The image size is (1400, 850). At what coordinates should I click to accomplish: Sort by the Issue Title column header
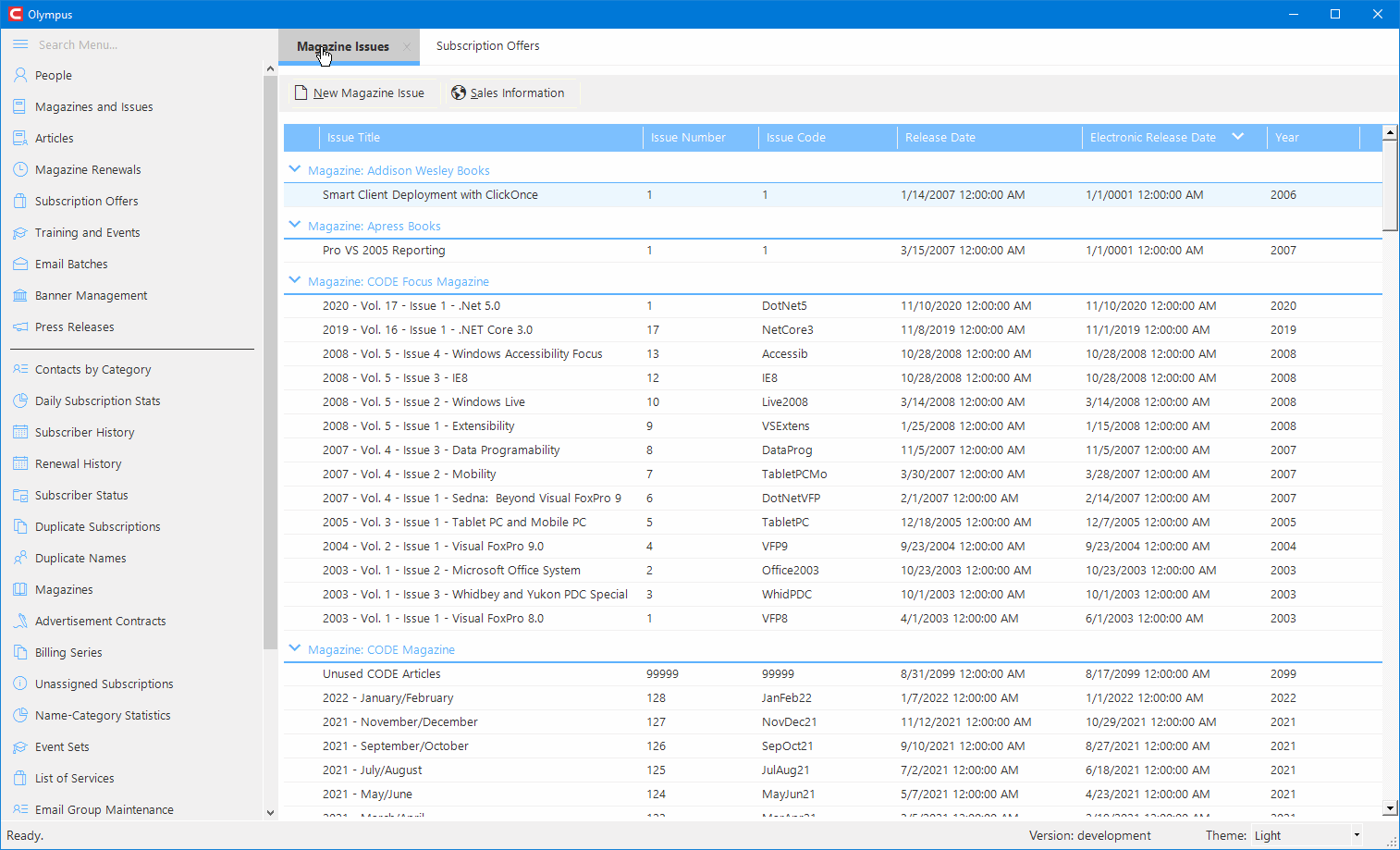(x=481, y=137)
